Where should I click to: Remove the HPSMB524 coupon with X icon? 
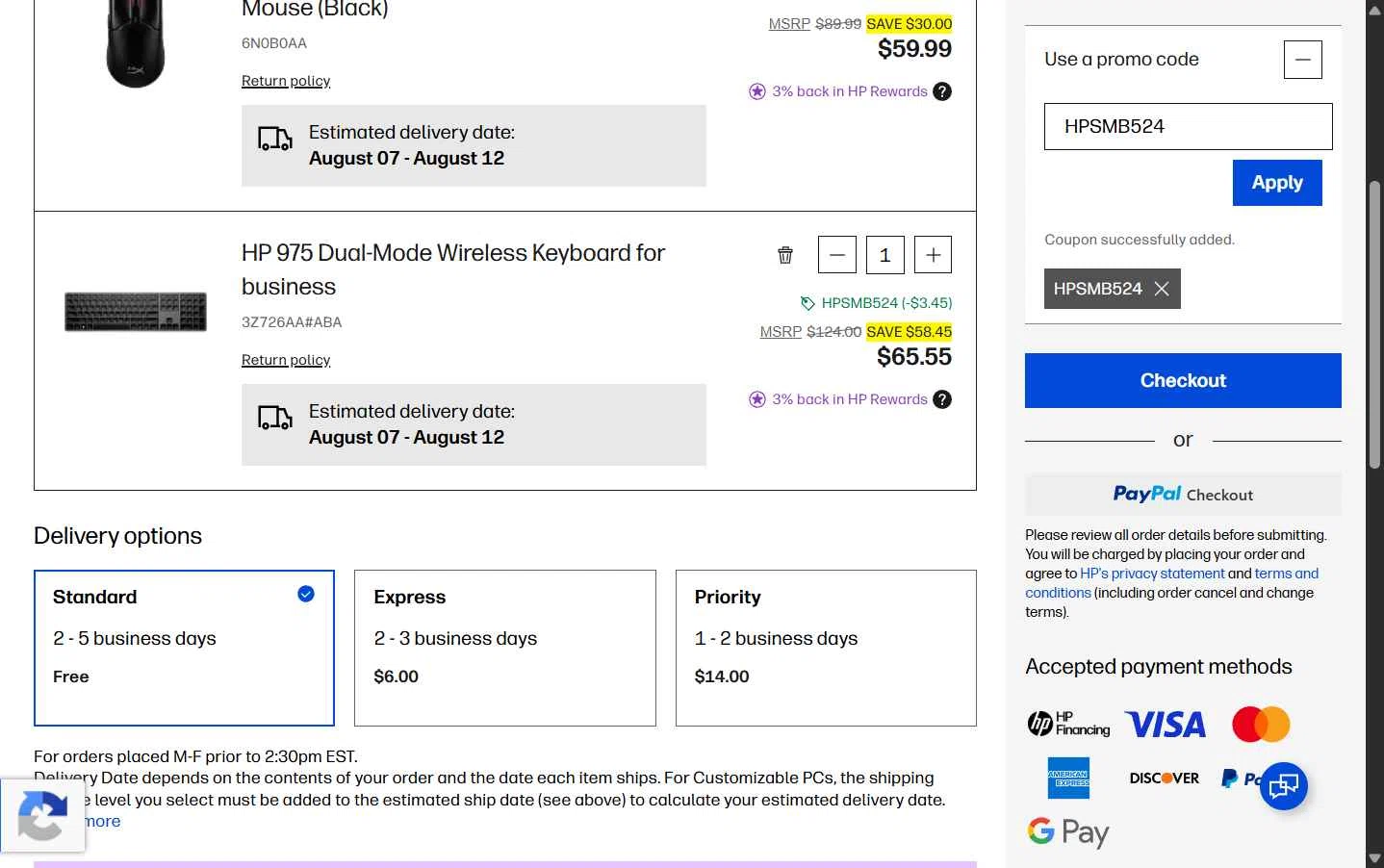(1162, 289)
